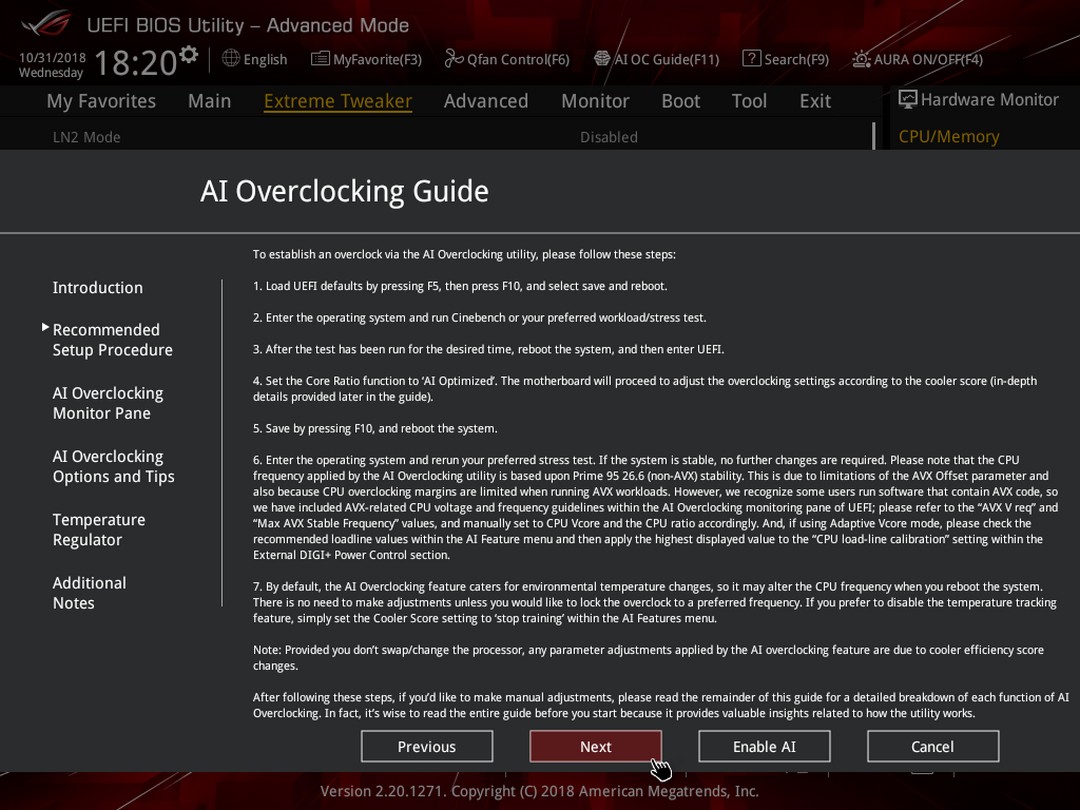Click the 10/31/2018 Wednesday date

click(x=52, y=65)
